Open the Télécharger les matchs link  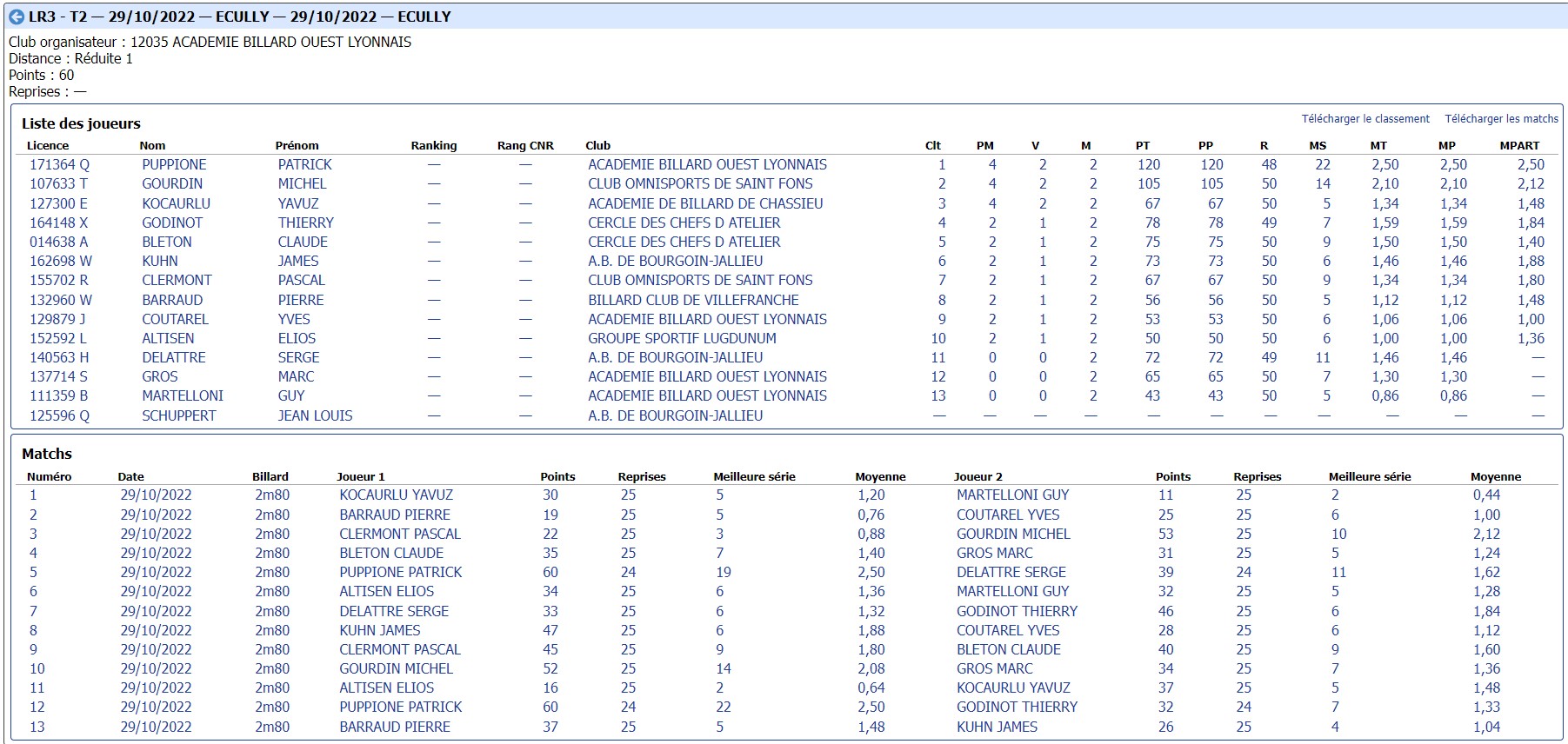[1501, 119]
